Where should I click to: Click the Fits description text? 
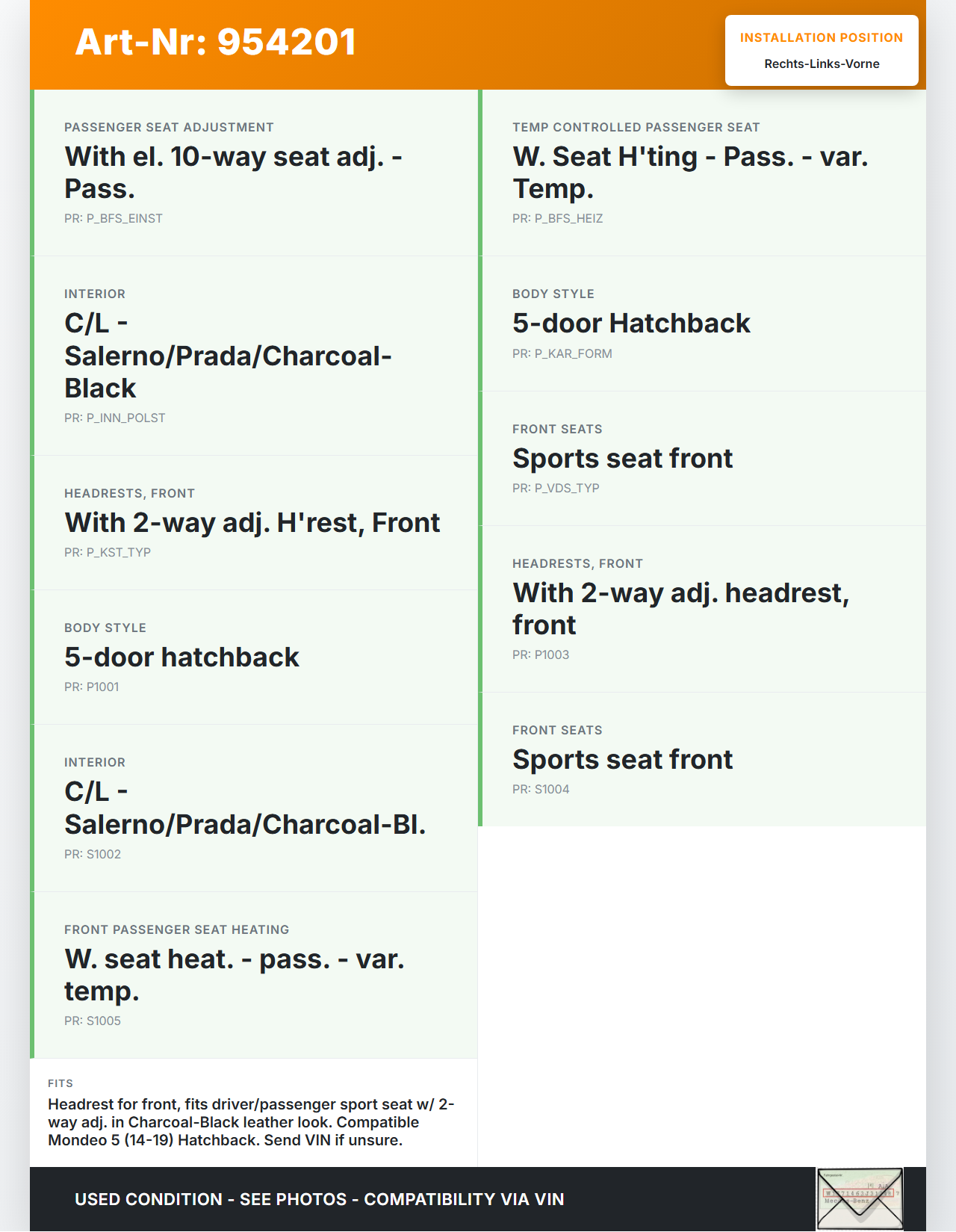(x=251, y=1122)
